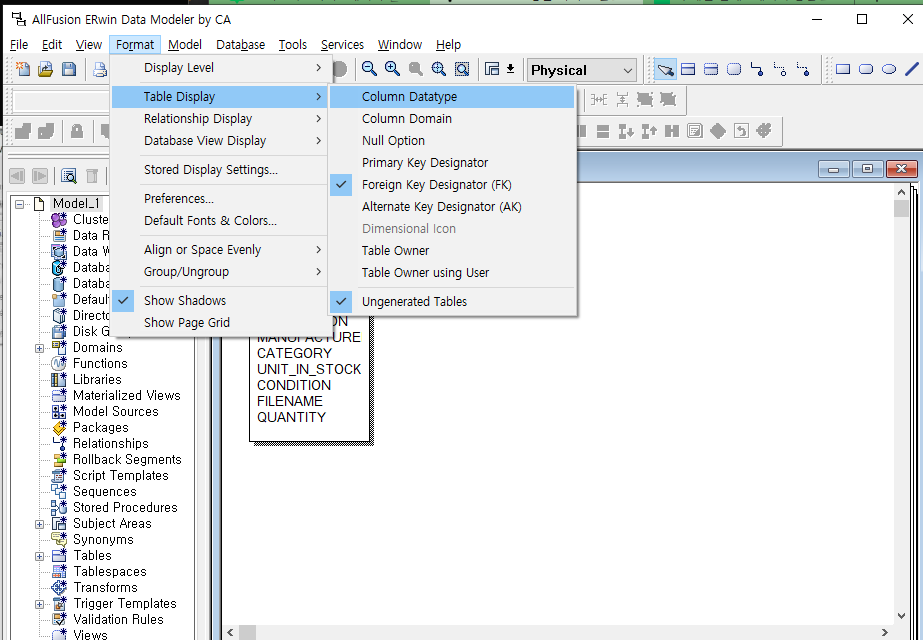The height and width of the screenshot is (640, 923).
Task: Open the Tools menu
Action: tap(293, 45)
